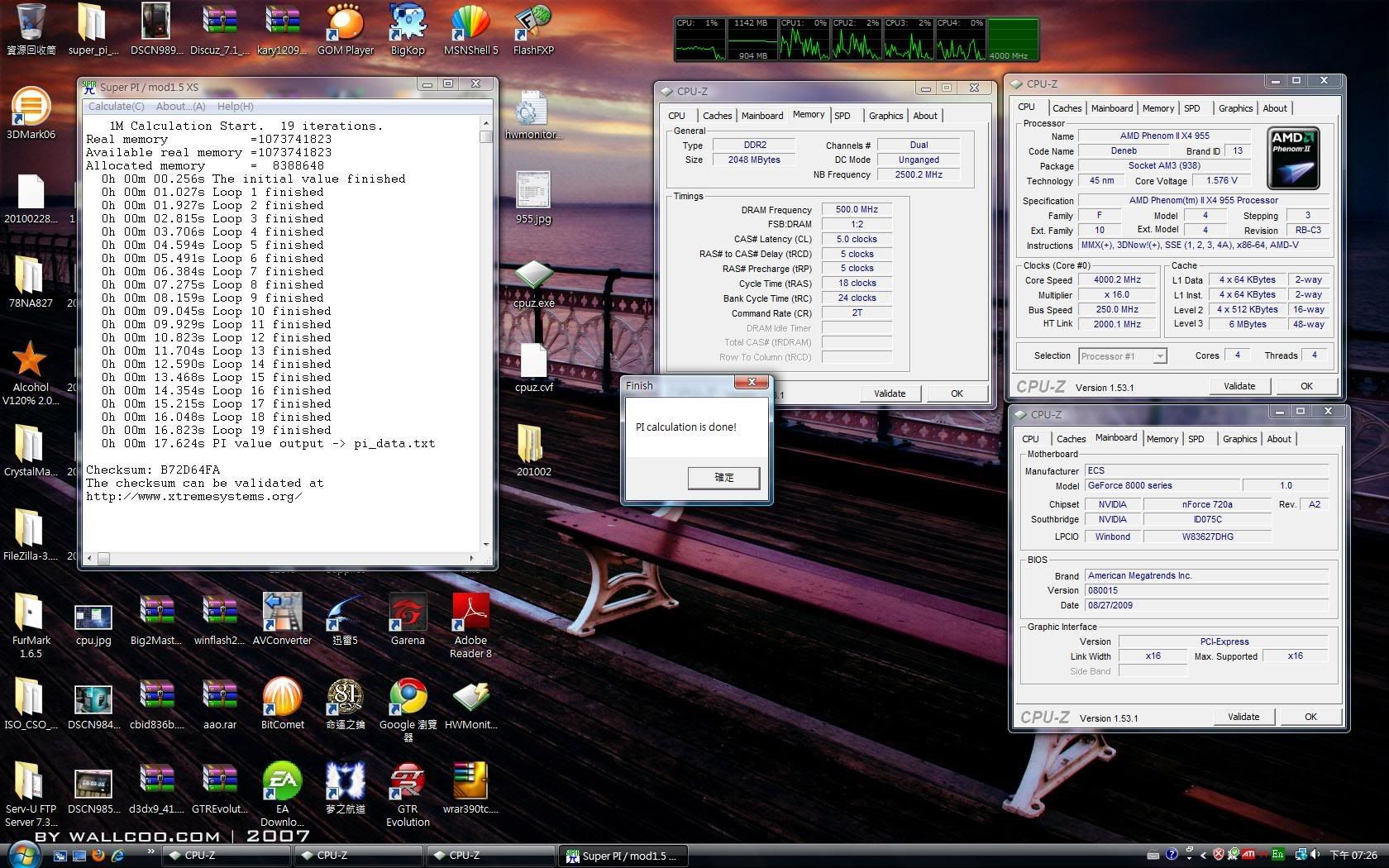The width and height of the screenshot is (1389, 868).
Task: Open About tab in top-right CPU-Z window
Action: [1274, 108]
